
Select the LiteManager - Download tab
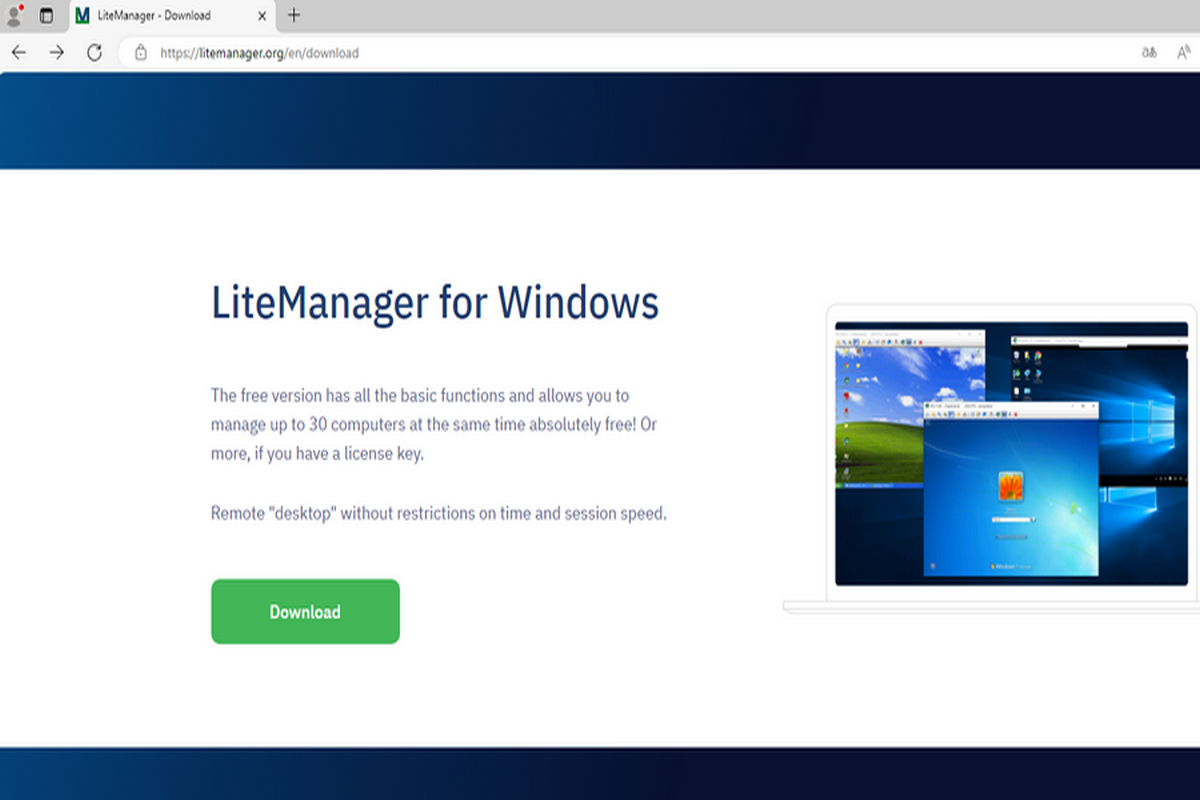click(x=160, y=16)
